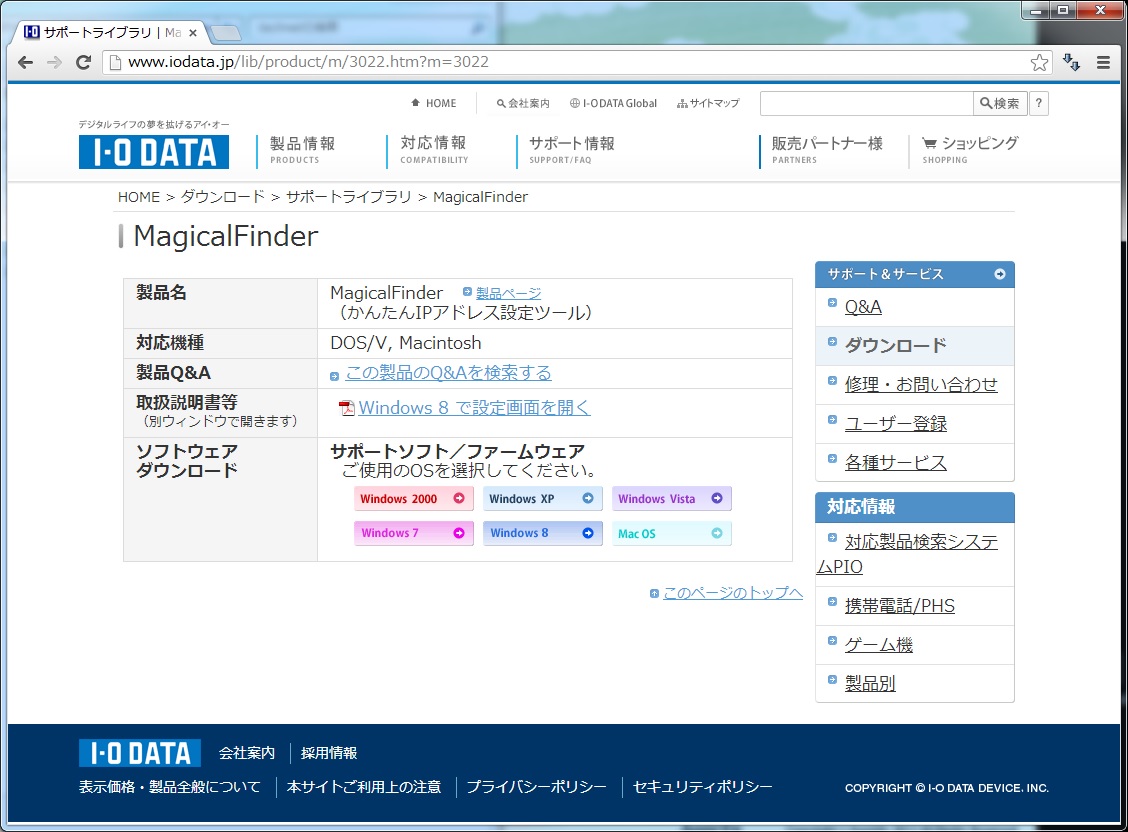
Task: Select the Windows 7 download button
Action: point(413,533)
